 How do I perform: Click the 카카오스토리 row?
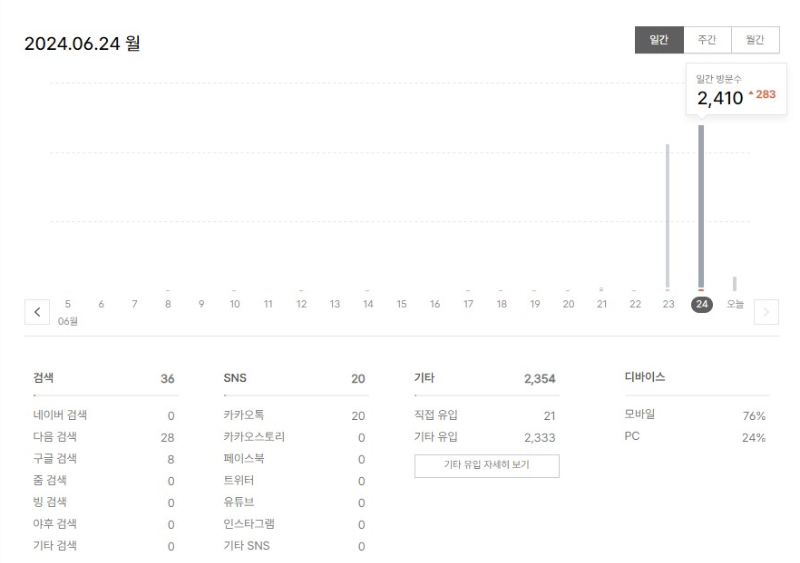[294, 437]
